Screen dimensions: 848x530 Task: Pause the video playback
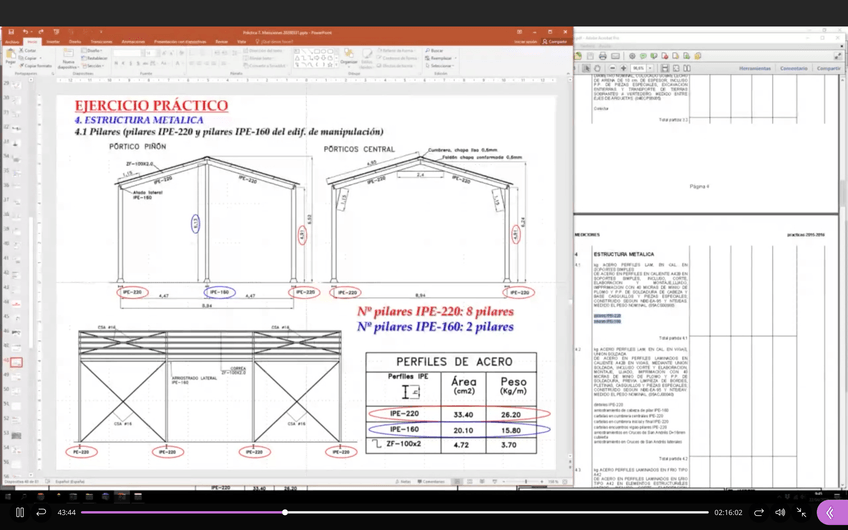[19, 512]
